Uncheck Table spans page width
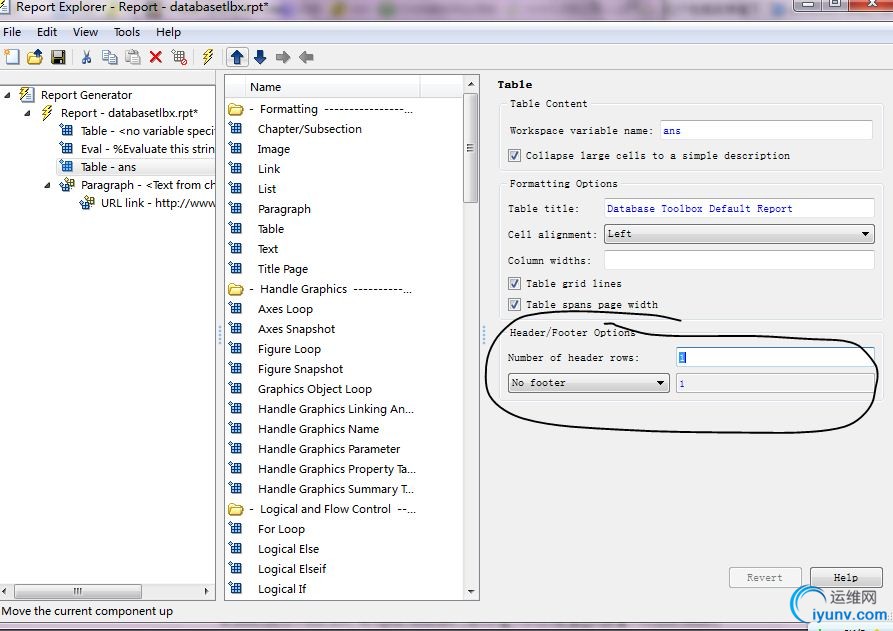This screenshot has height=631, width=893. (514, 304)
